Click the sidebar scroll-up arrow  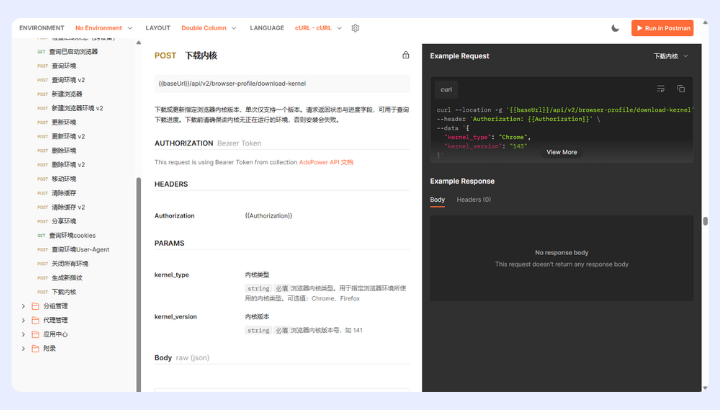[139, 43]
